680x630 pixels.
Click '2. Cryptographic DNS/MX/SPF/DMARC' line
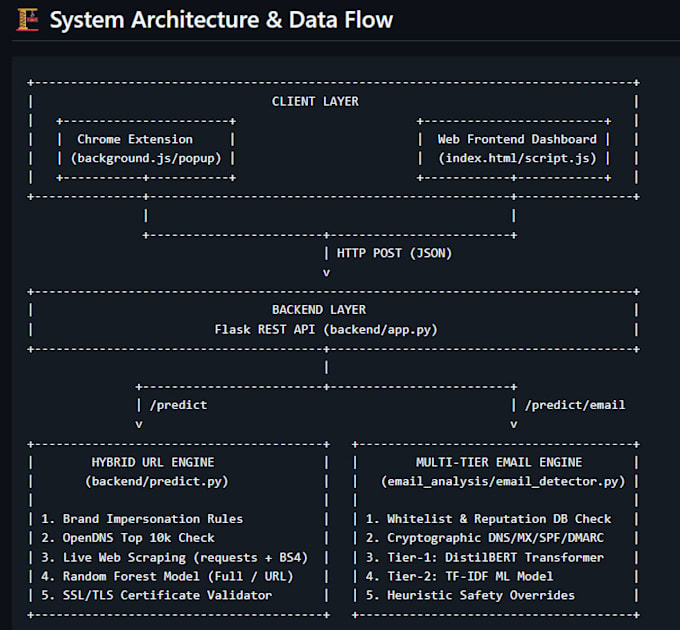pyautogui.click(x=485, y=538)
